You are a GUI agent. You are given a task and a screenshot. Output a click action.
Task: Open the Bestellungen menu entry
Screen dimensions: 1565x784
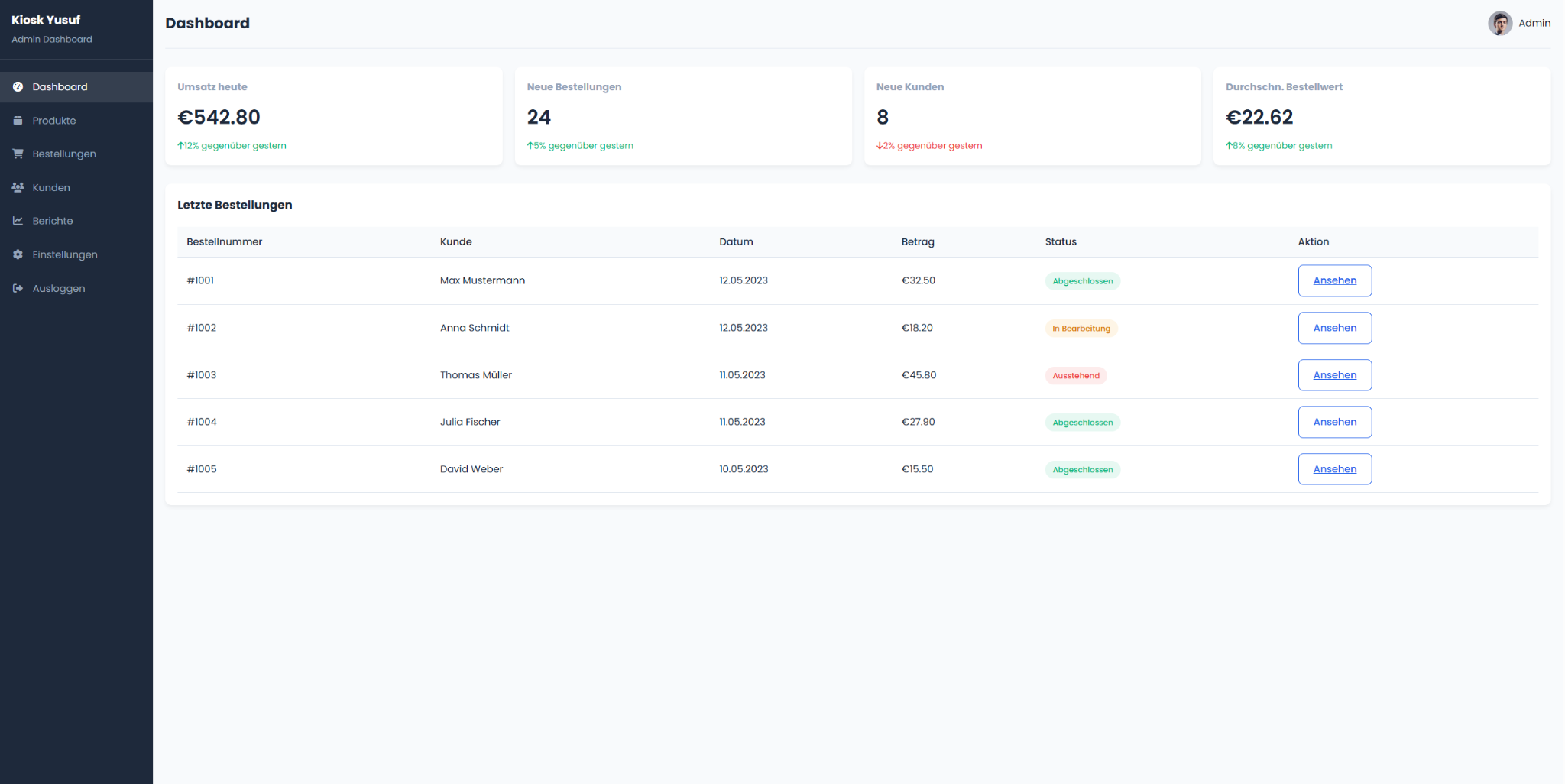pos(64,154)
